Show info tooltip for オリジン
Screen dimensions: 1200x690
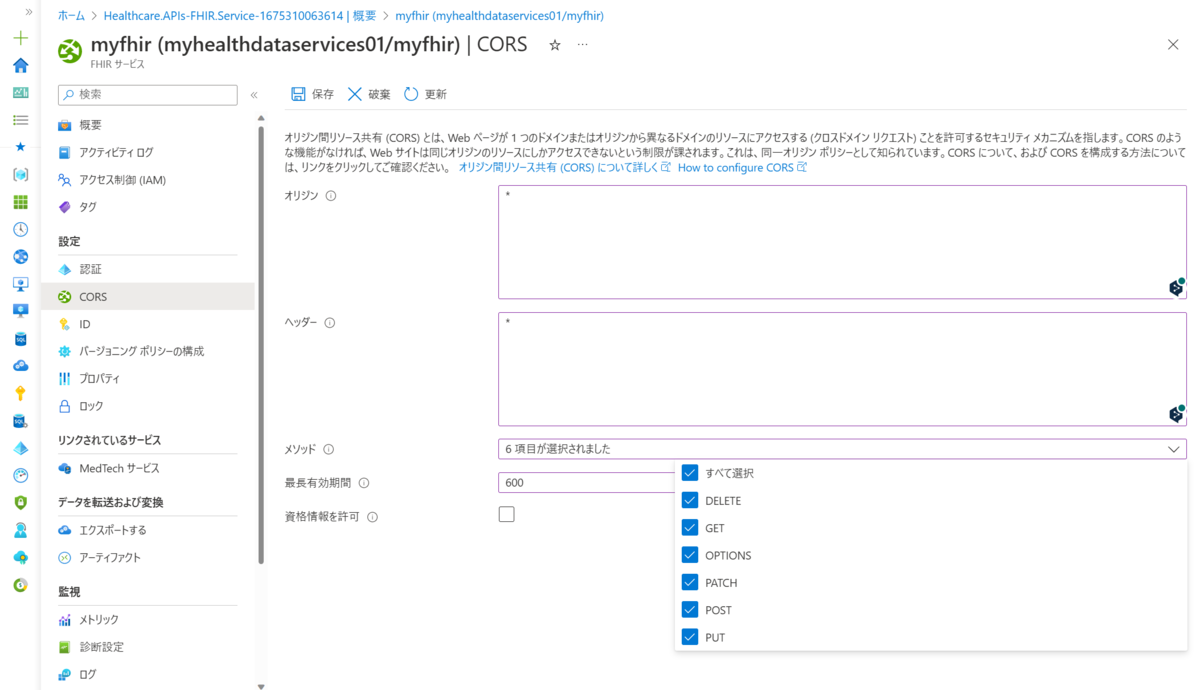[x=331, y=196]
